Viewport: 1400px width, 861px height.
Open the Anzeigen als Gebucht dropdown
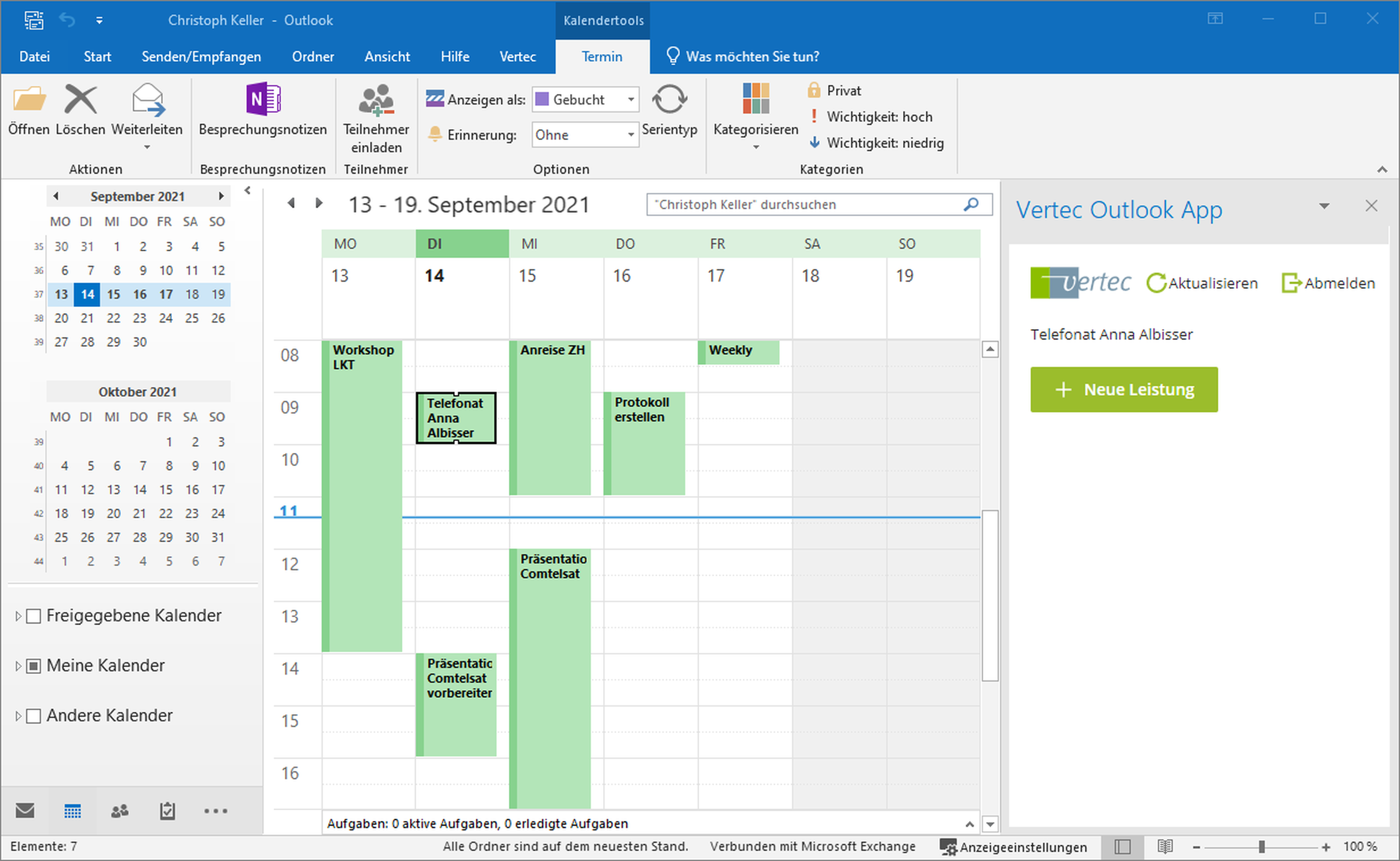coord(630,99)
